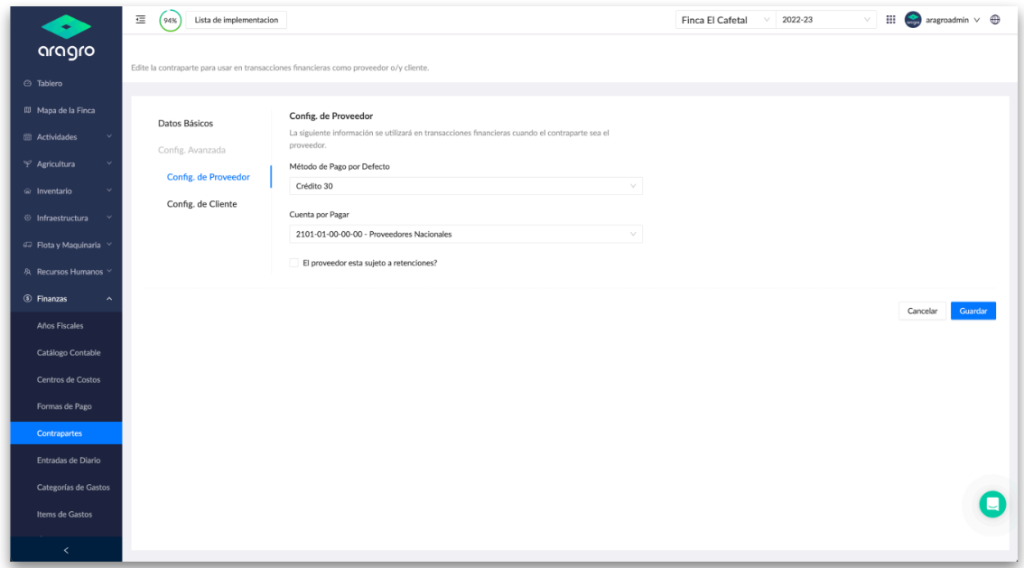Open the Finca El Cafetal selector
The width and height of the screenshot is (1024, 568).
click(725, 20)
